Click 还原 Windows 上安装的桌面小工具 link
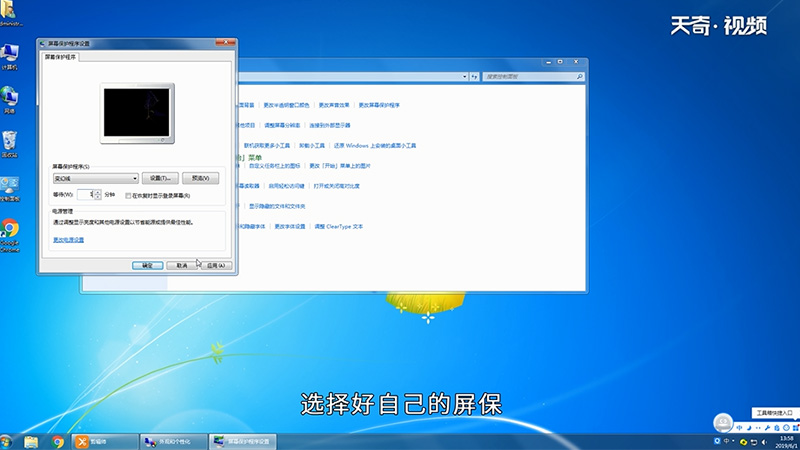The width and height of the screenshot is (800, 450). (375, 145)
